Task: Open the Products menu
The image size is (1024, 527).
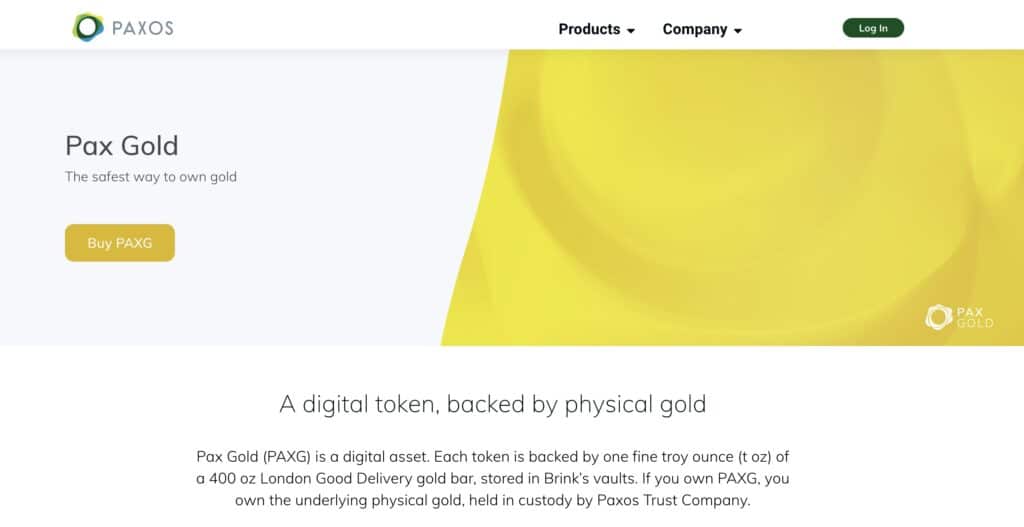Action: point(589,29)
